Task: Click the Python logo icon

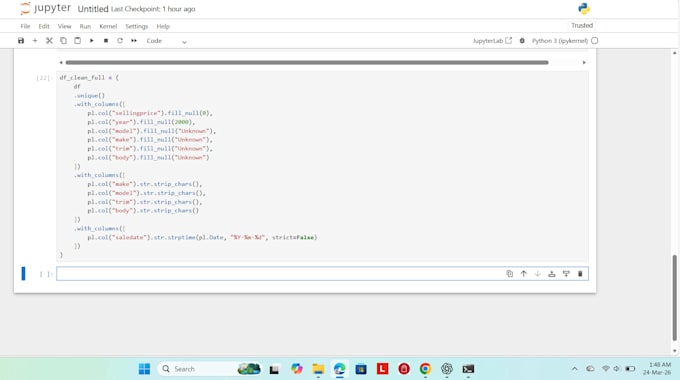Action: [x=584, y=9]
